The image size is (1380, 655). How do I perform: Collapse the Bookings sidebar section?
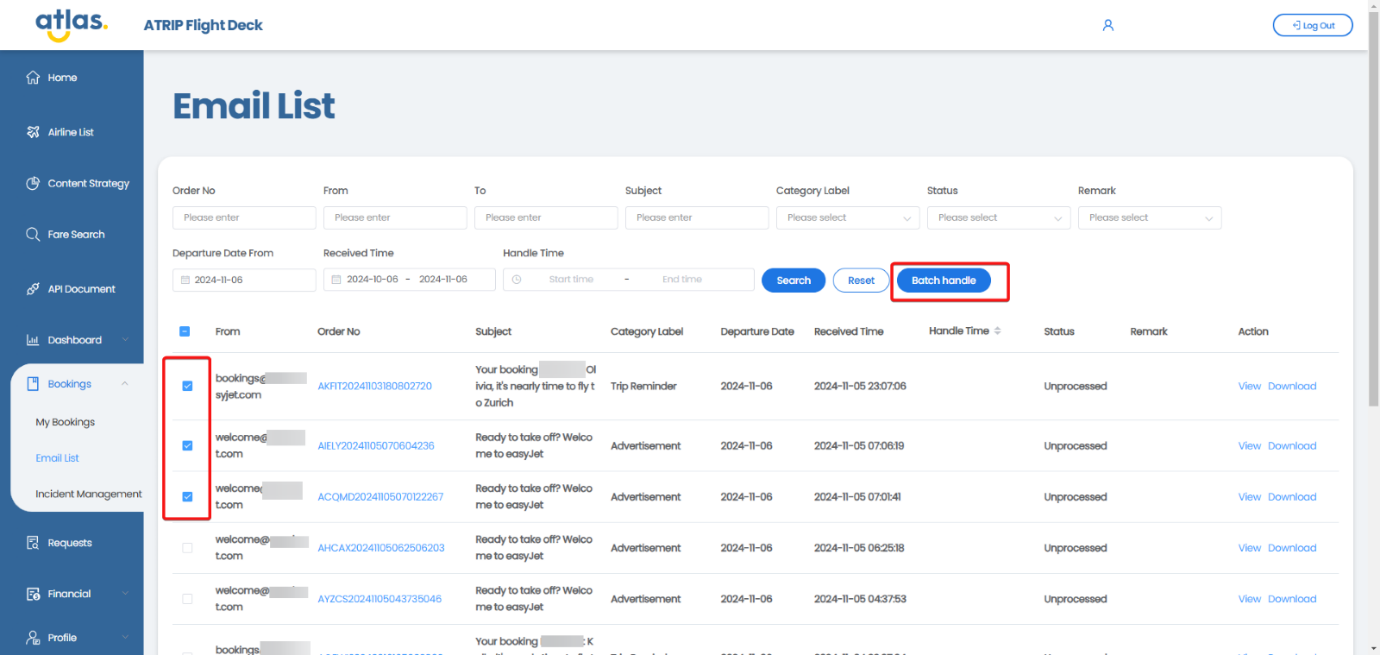[x=124, y=384]
